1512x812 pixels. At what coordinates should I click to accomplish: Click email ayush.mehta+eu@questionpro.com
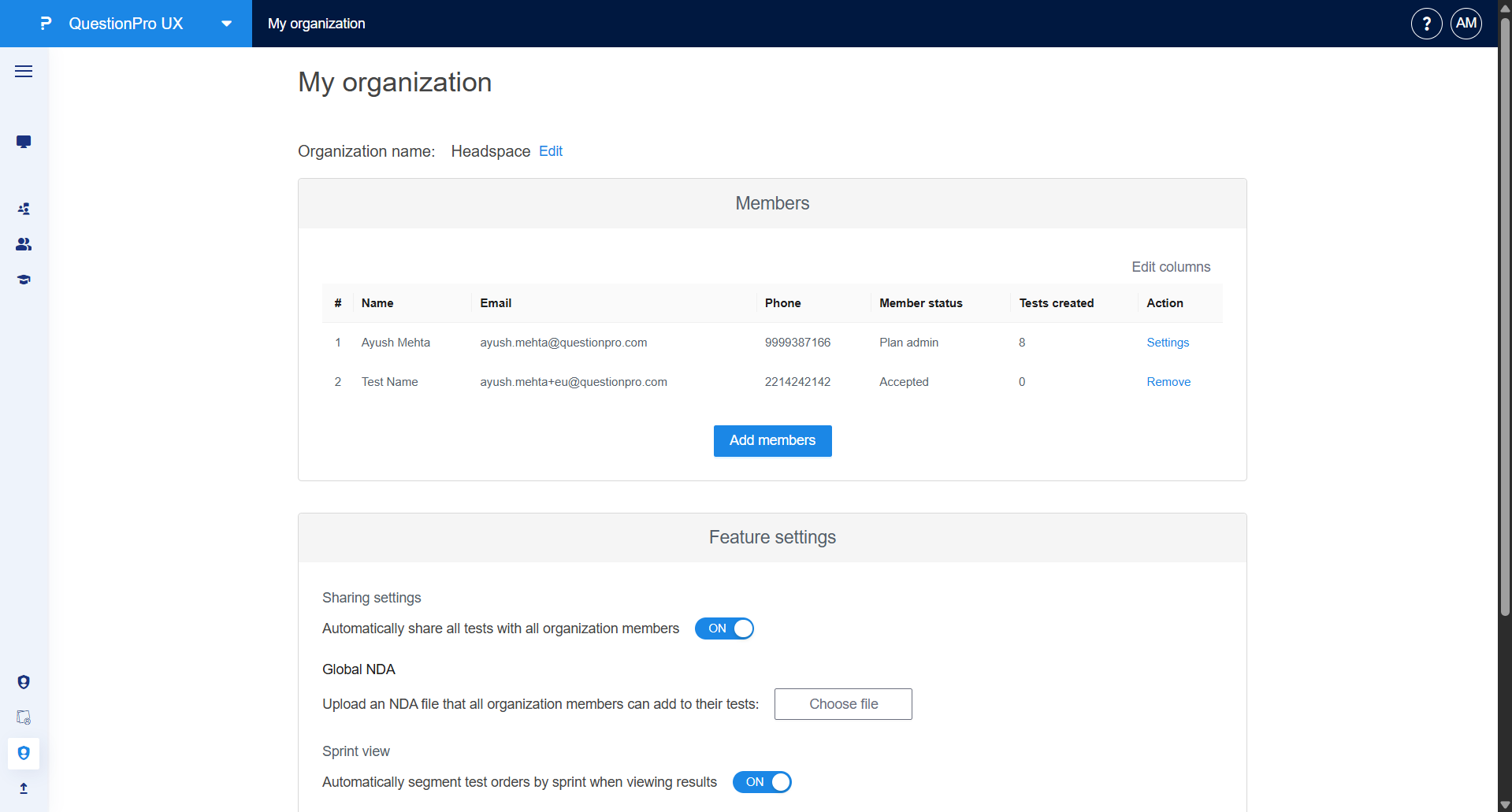[x=574, y=382]
